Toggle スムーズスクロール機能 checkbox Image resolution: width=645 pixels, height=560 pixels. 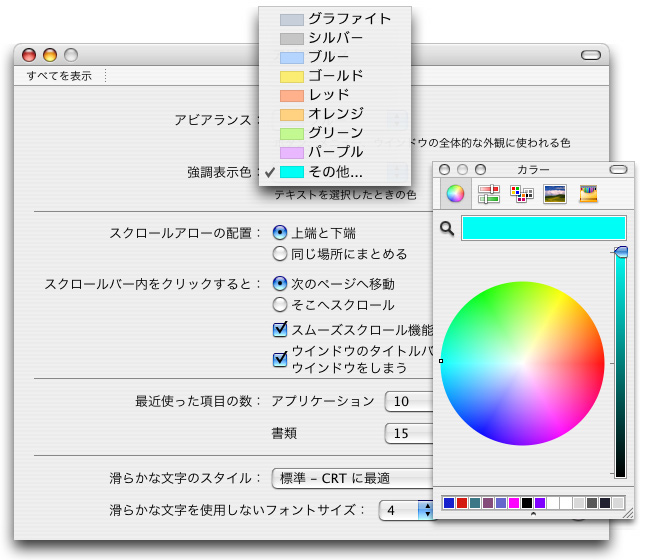click(280, 329)
